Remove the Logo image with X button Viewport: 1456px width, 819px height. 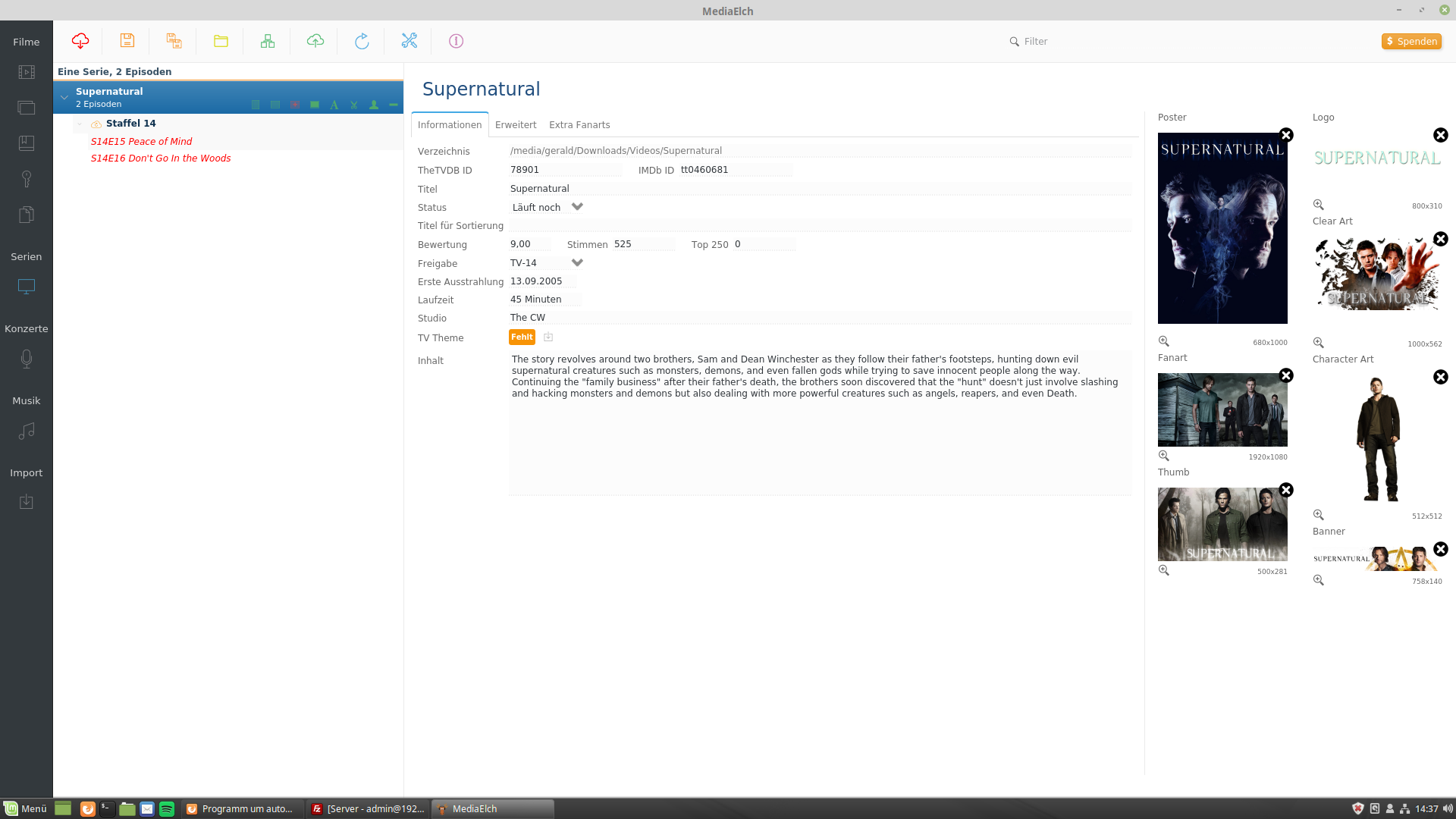tap(1441, 135)
